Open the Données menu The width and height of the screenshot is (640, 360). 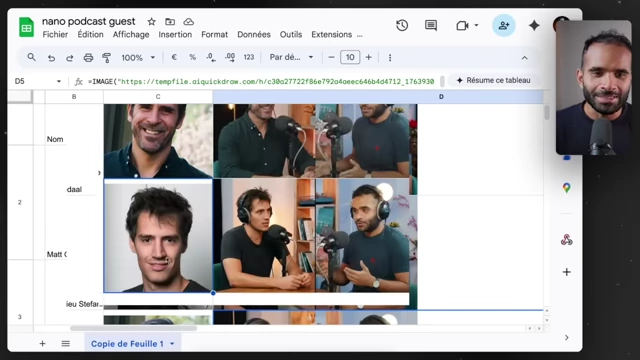(254, 35)
